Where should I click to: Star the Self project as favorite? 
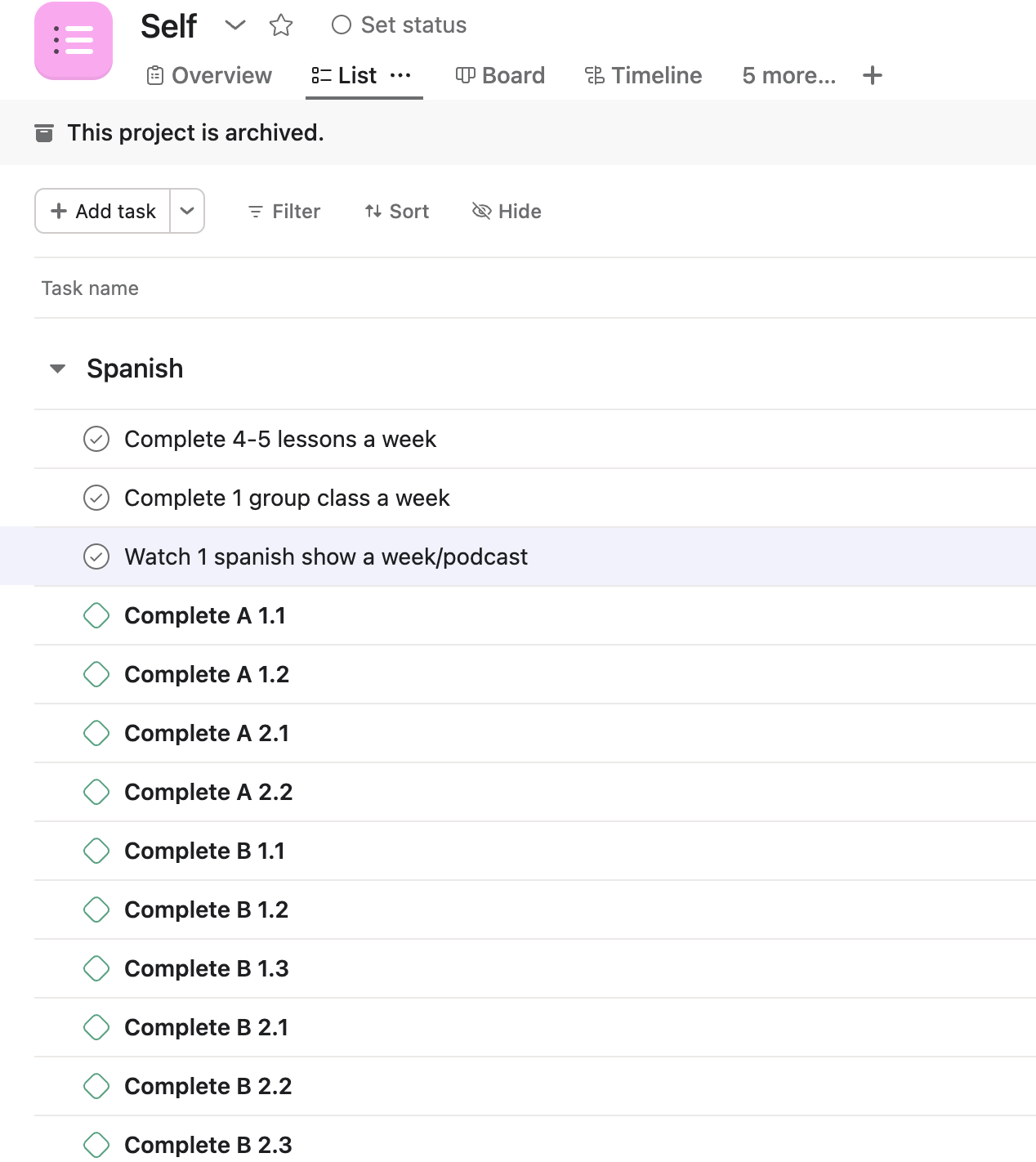(281, 25)
